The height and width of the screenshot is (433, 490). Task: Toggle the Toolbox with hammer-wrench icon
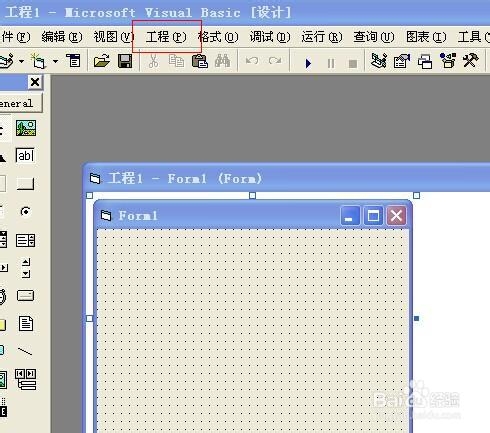[x=470, y=61]
